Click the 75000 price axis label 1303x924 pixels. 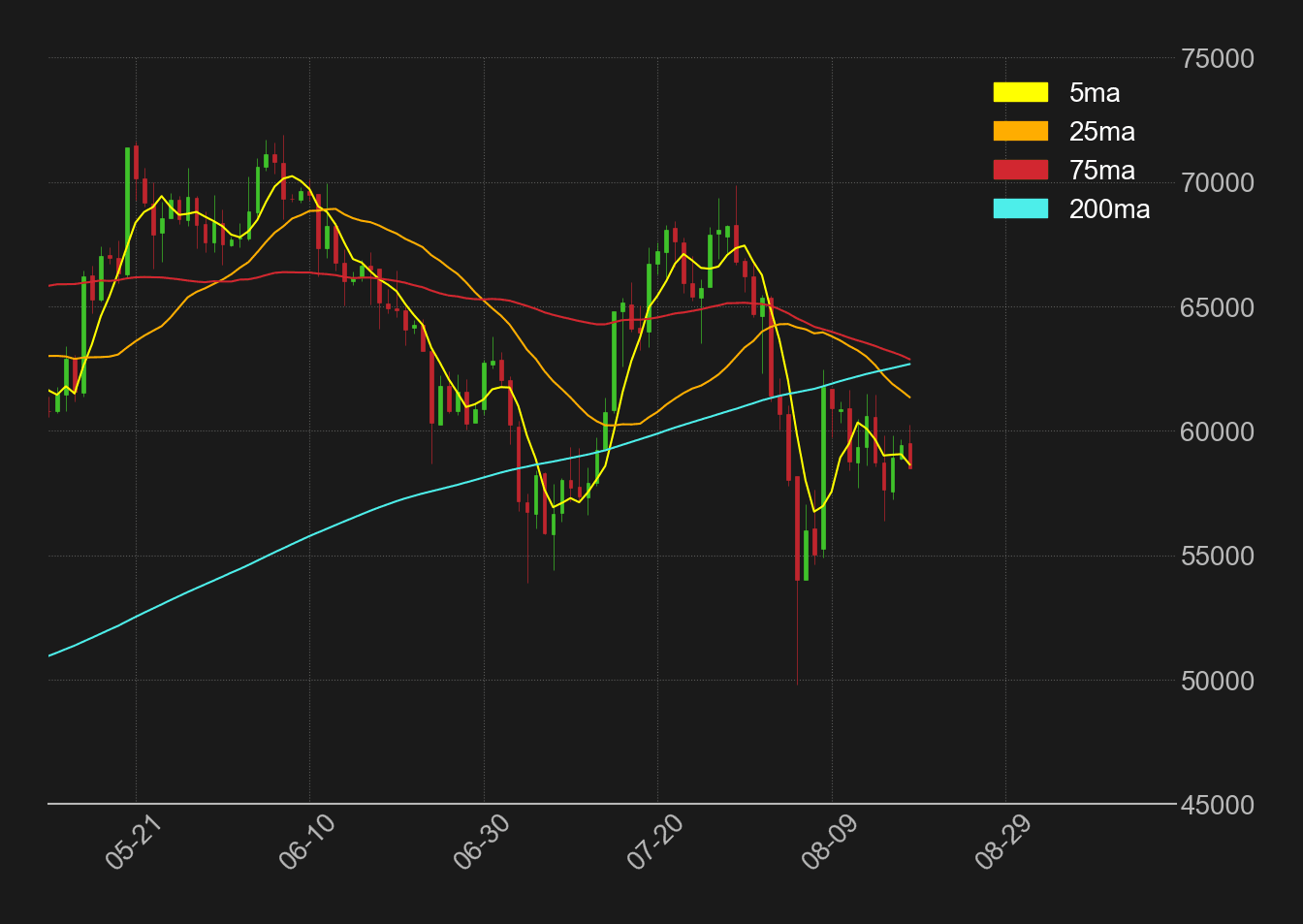[1217, 59]
